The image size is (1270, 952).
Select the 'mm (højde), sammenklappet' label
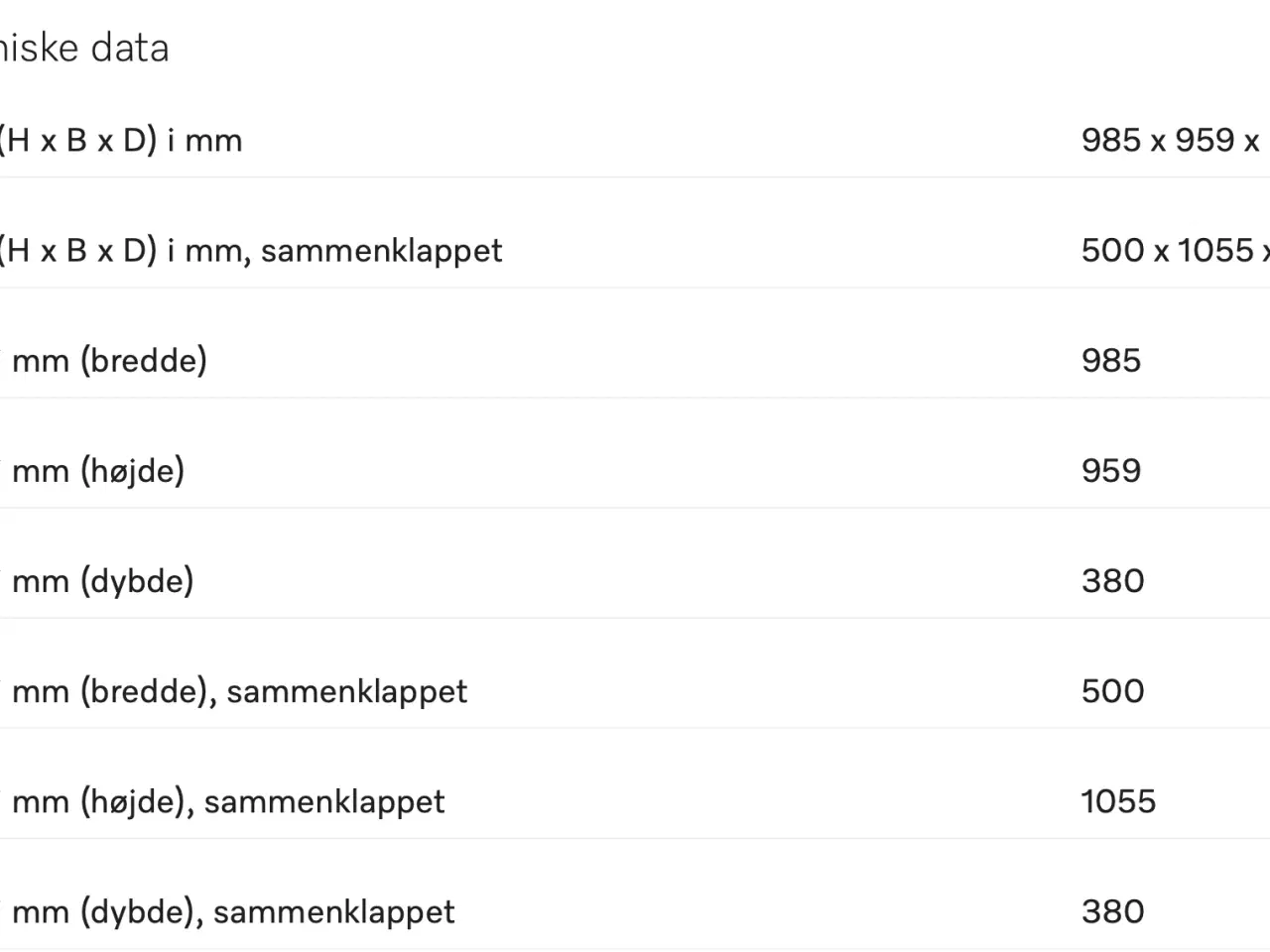click(228, 801)
